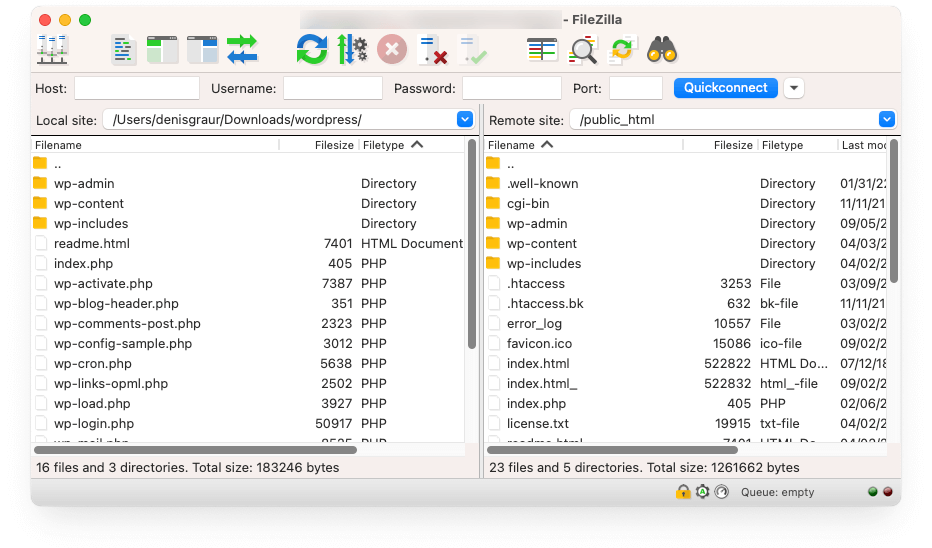
Task: Click remote pane vertical scrollbar
Action: 894,211
